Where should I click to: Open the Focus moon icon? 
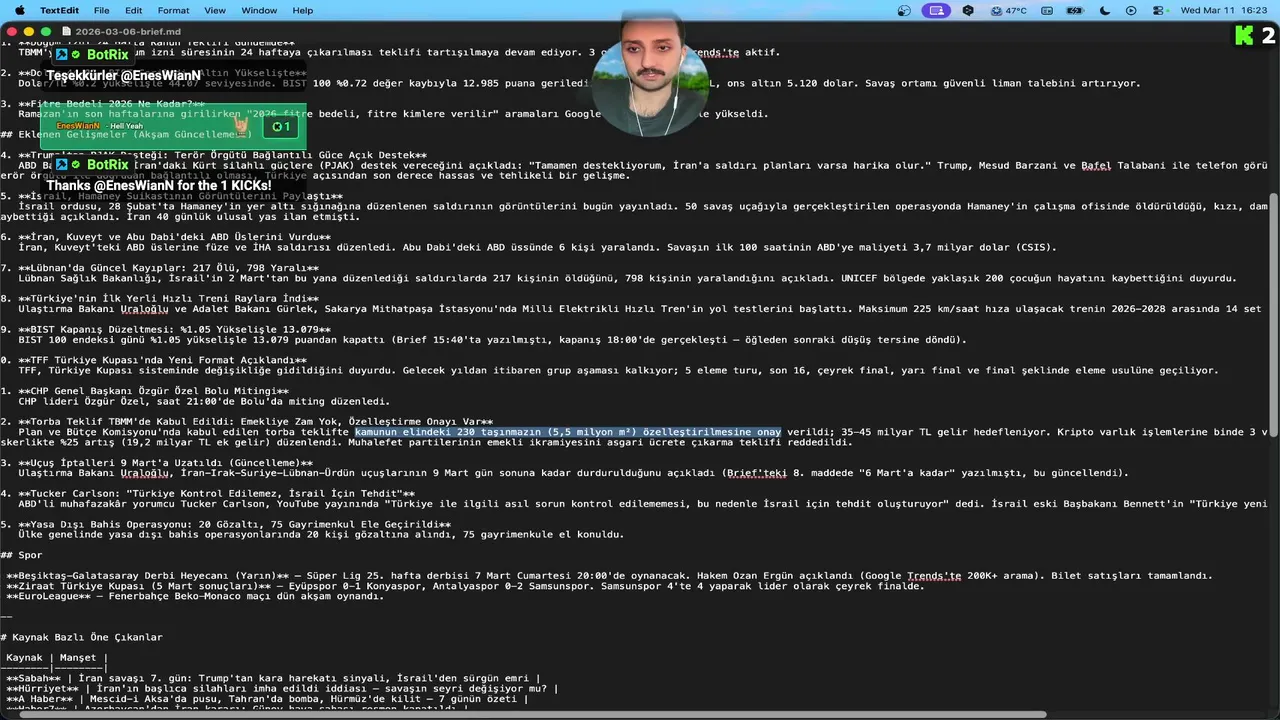1105,10
